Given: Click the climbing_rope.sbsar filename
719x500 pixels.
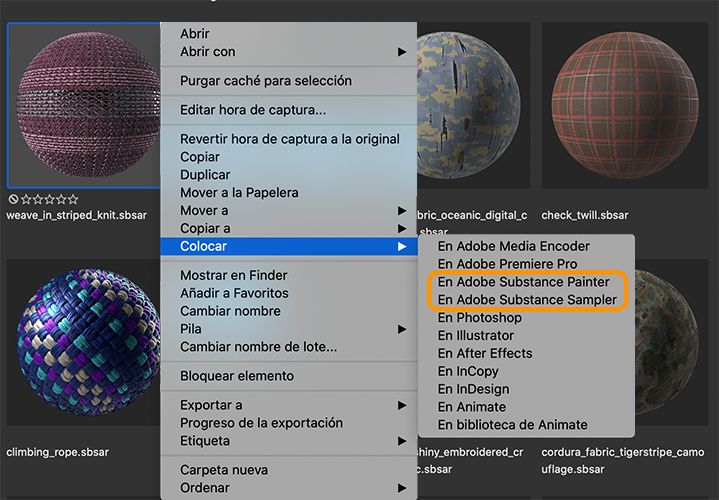Looking at the screenshot, I should pos(57,452).
